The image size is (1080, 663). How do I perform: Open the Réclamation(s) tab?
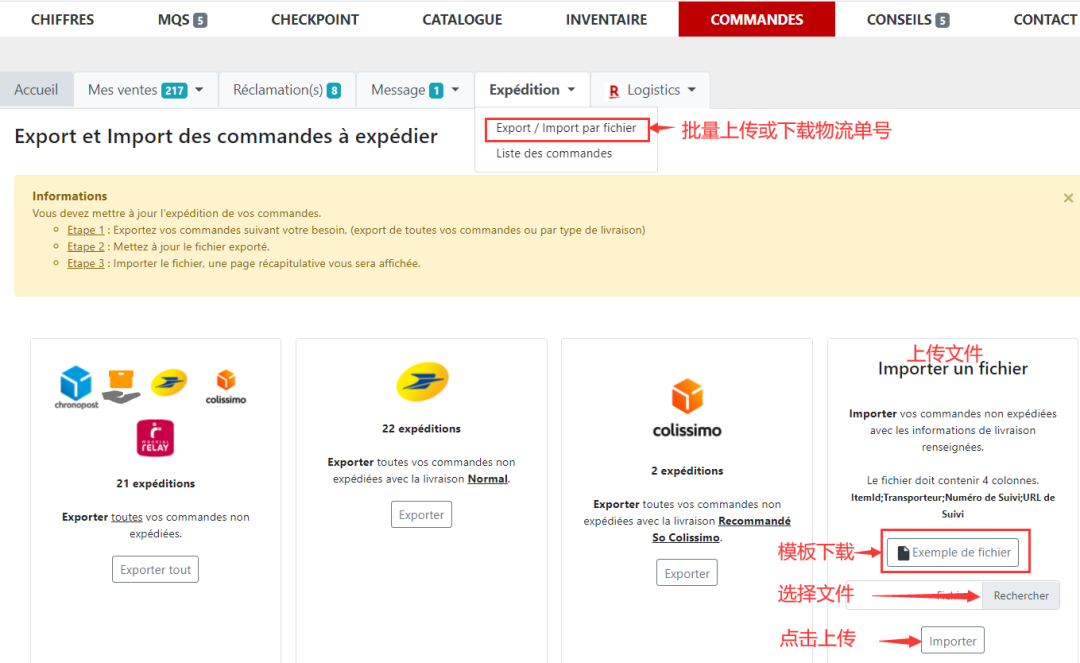pos(287,90)
